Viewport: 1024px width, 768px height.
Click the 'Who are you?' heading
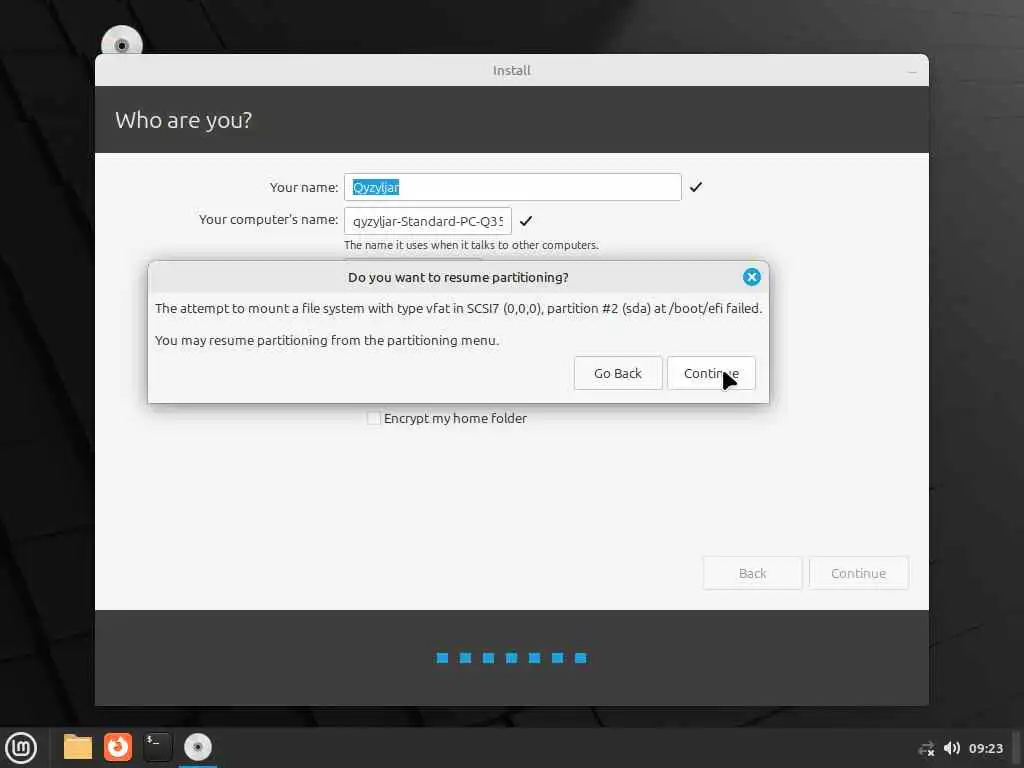tap(184, 120)
